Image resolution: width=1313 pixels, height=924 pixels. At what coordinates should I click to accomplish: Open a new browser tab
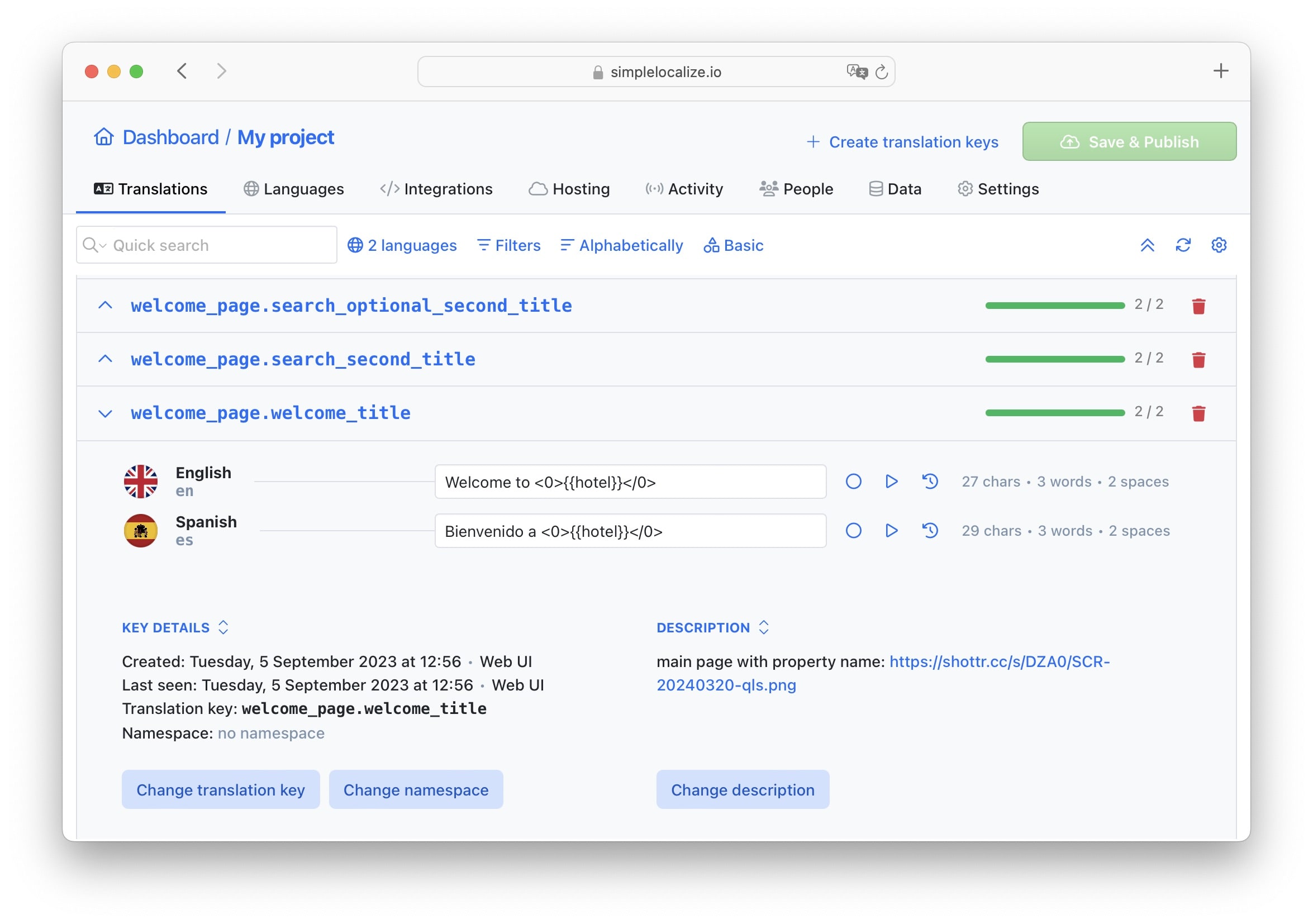[1220, 71]
